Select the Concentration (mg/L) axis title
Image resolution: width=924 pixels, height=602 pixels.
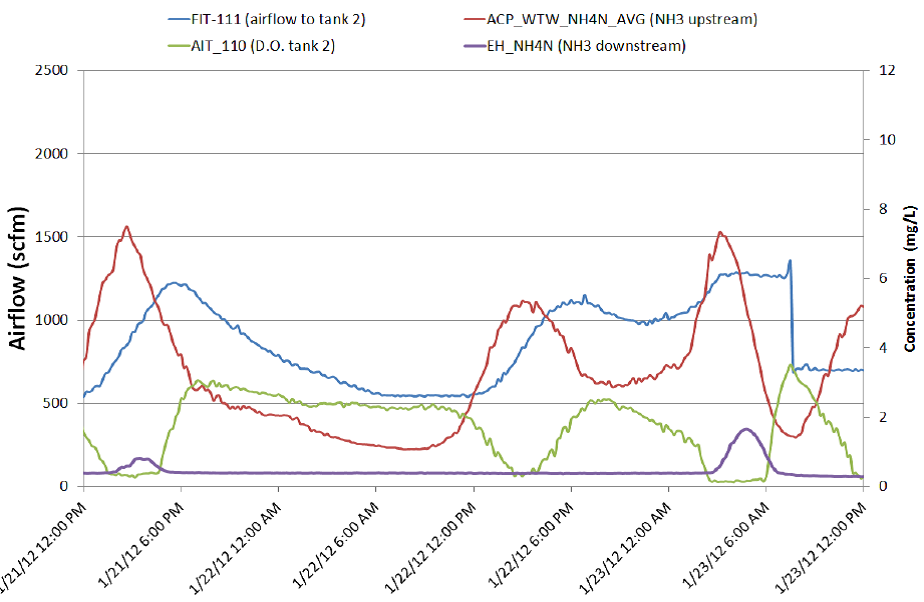point(910,279)
